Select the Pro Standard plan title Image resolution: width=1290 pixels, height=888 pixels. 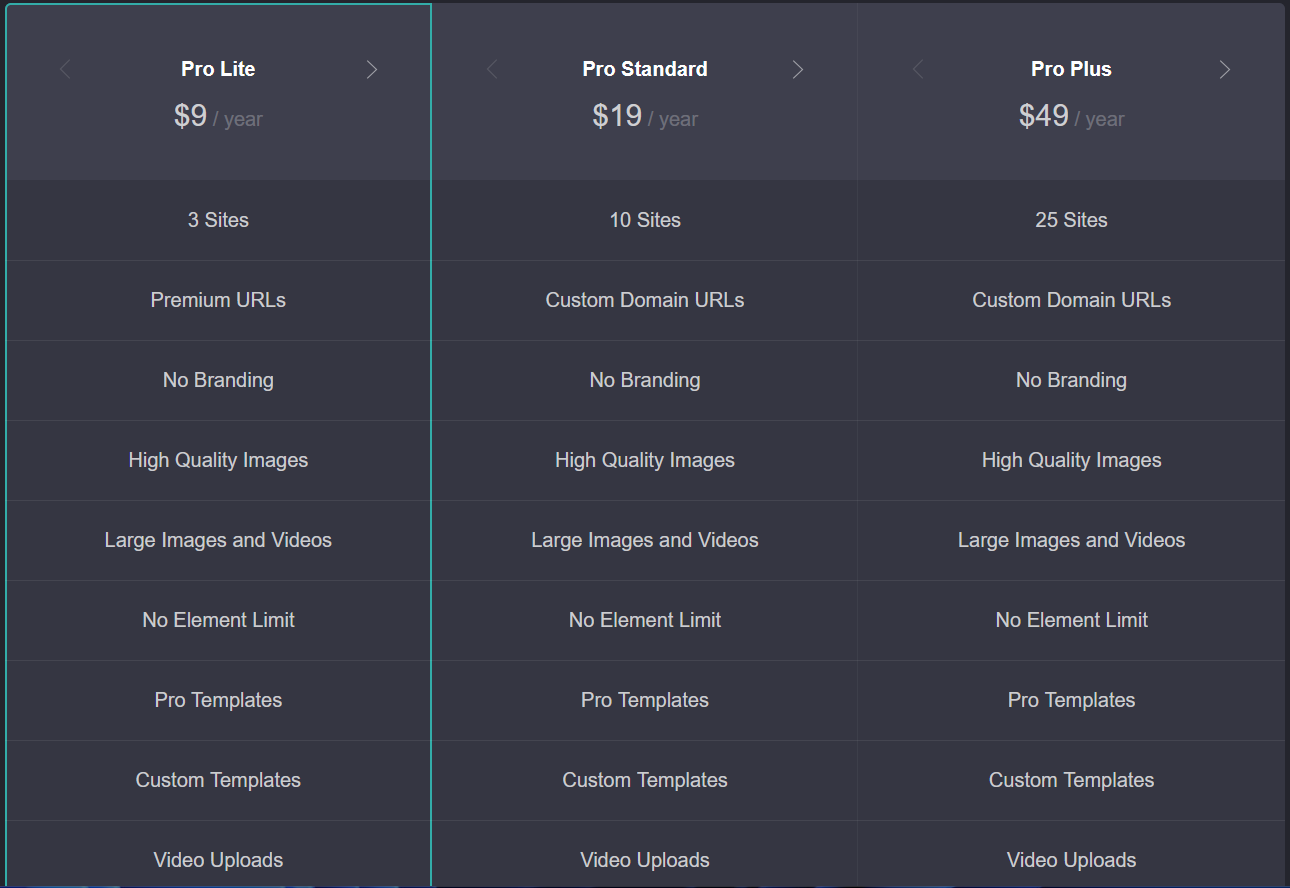tap(645, 69)
